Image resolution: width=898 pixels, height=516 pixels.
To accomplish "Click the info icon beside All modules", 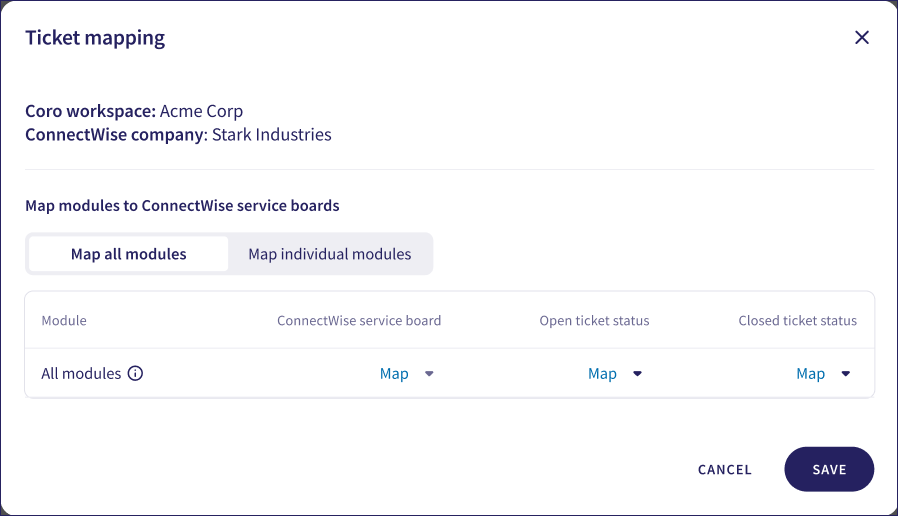I will (136, 374).
